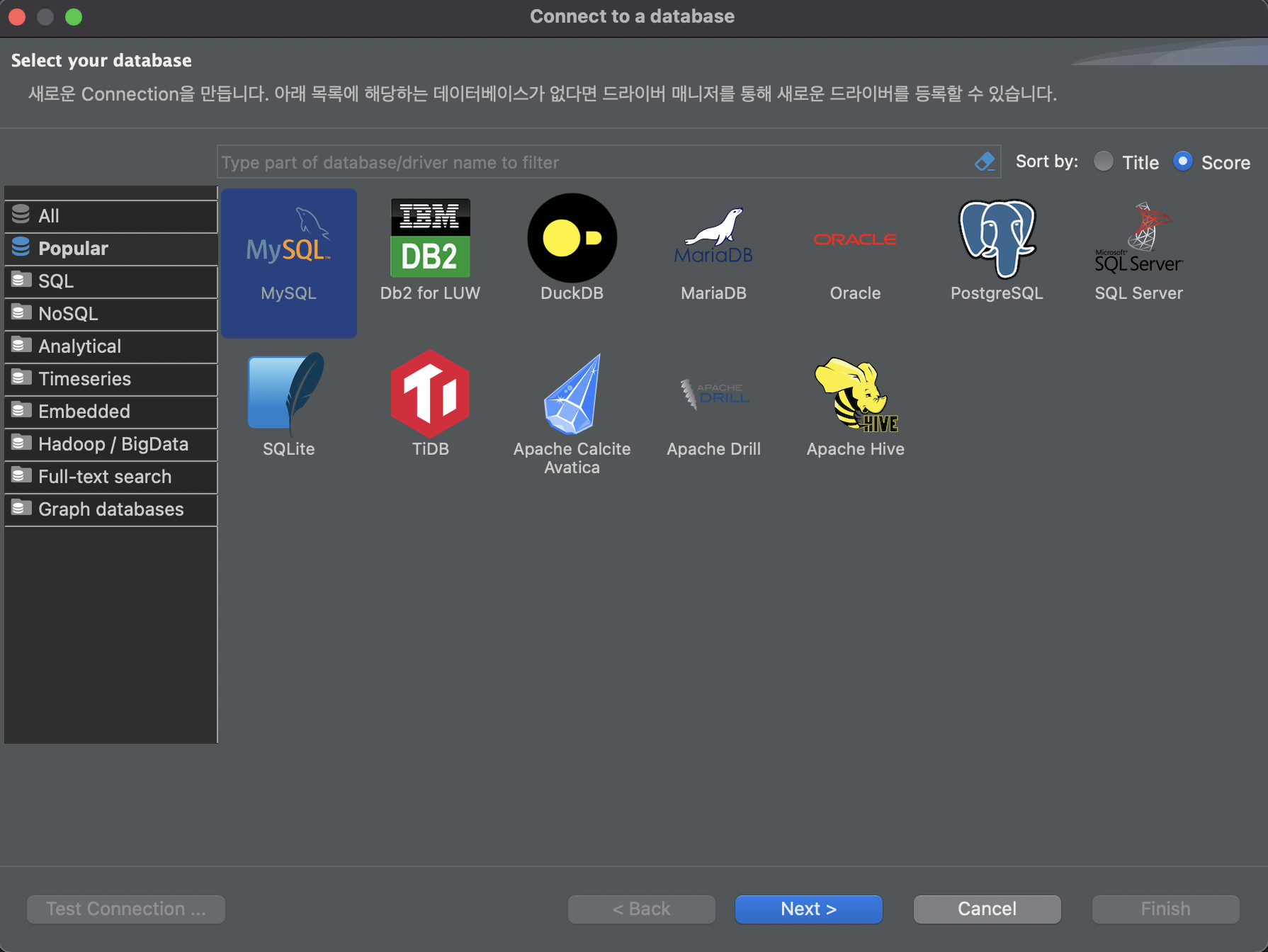Screen dimensions: 1268x952
Task: Select the Timeseries category
Action: [x=111, y=379]
